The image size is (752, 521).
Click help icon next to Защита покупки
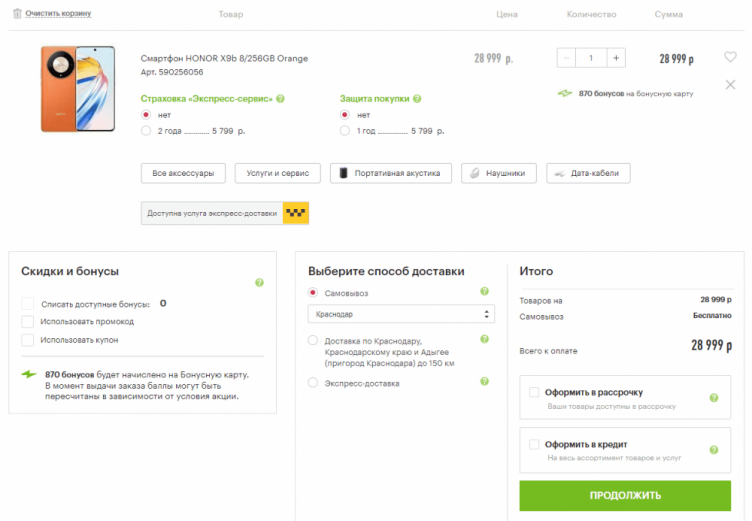417,99
